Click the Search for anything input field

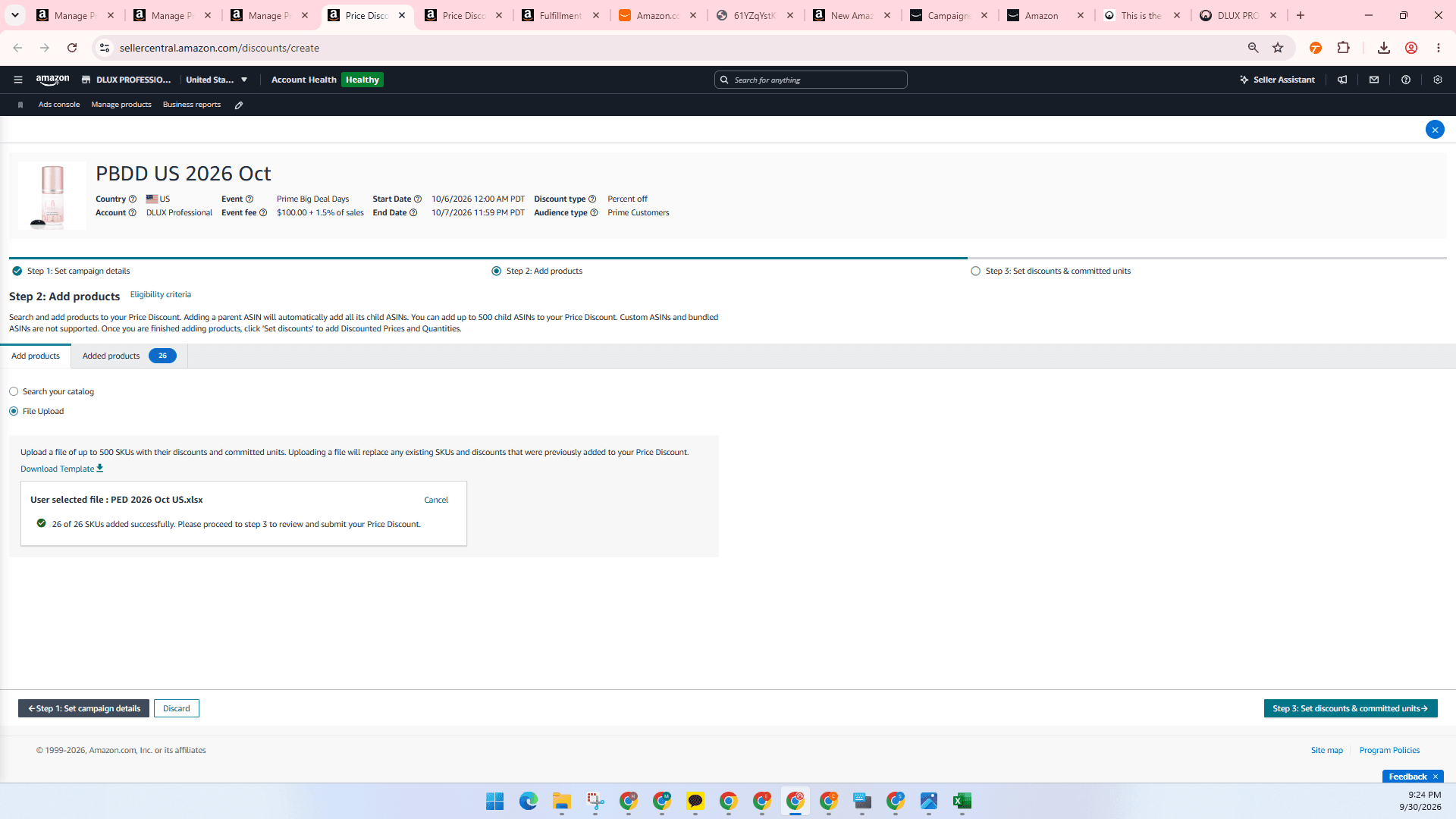tap(811, 80)
